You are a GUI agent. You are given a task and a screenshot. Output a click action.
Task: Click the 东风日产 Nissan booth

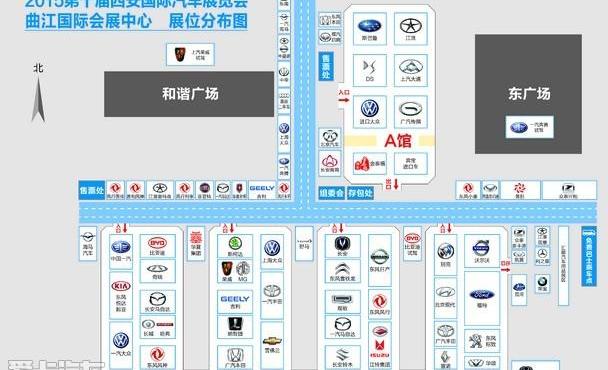[x=380, y=259]
